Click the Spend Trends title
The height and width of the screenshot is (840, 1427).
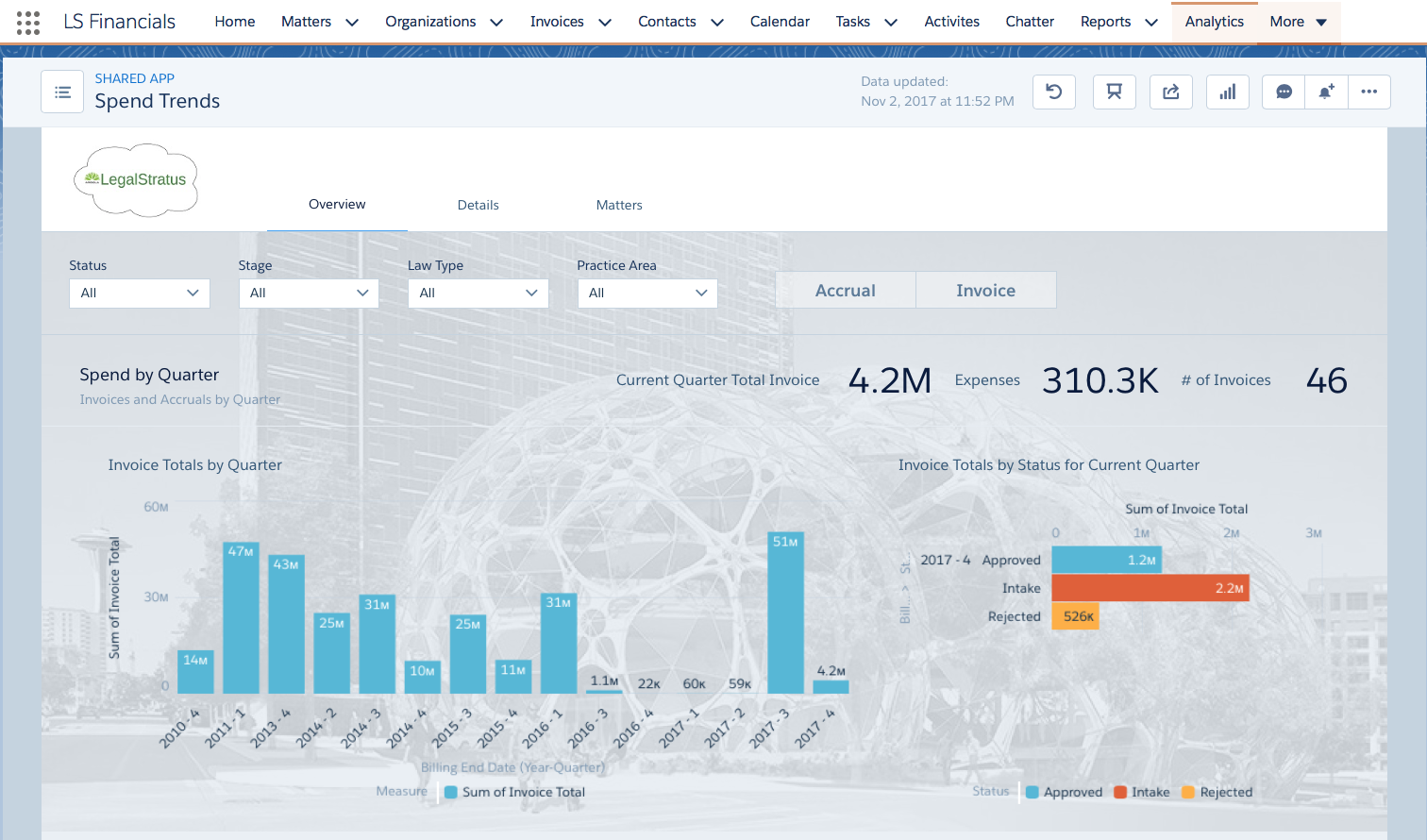point(158,101)
